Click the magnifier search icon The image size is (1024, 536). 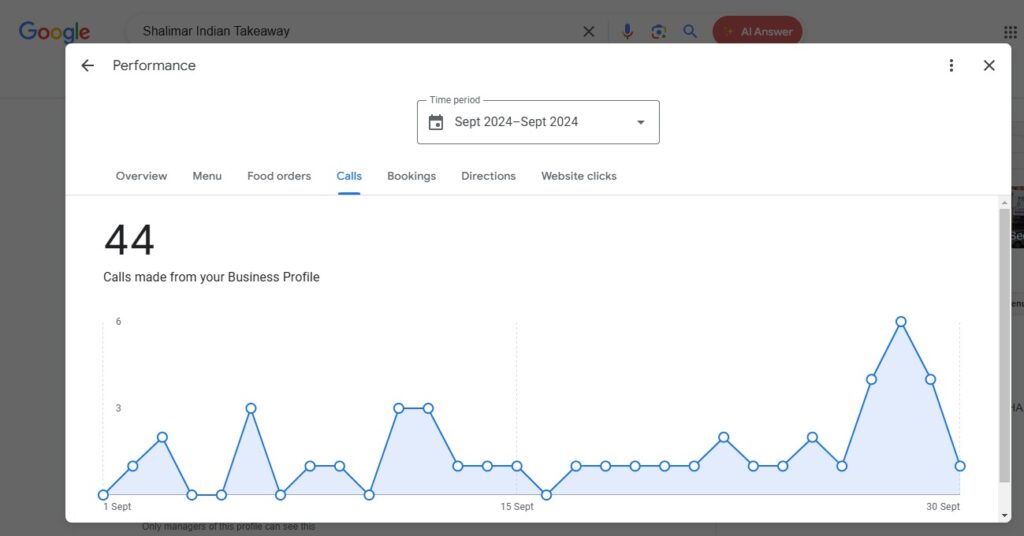pos(690,32)
